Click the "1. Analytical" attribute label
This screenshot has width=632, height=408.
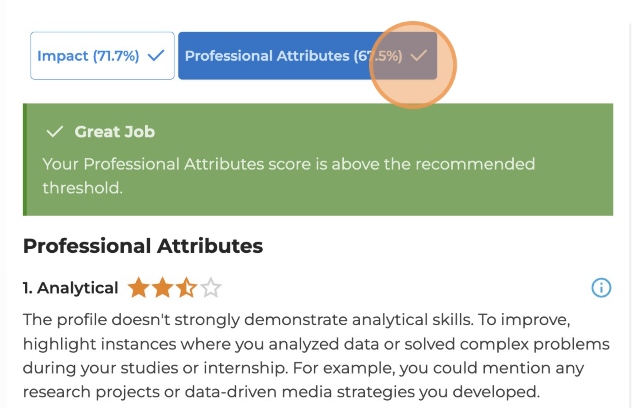(70, 289)
